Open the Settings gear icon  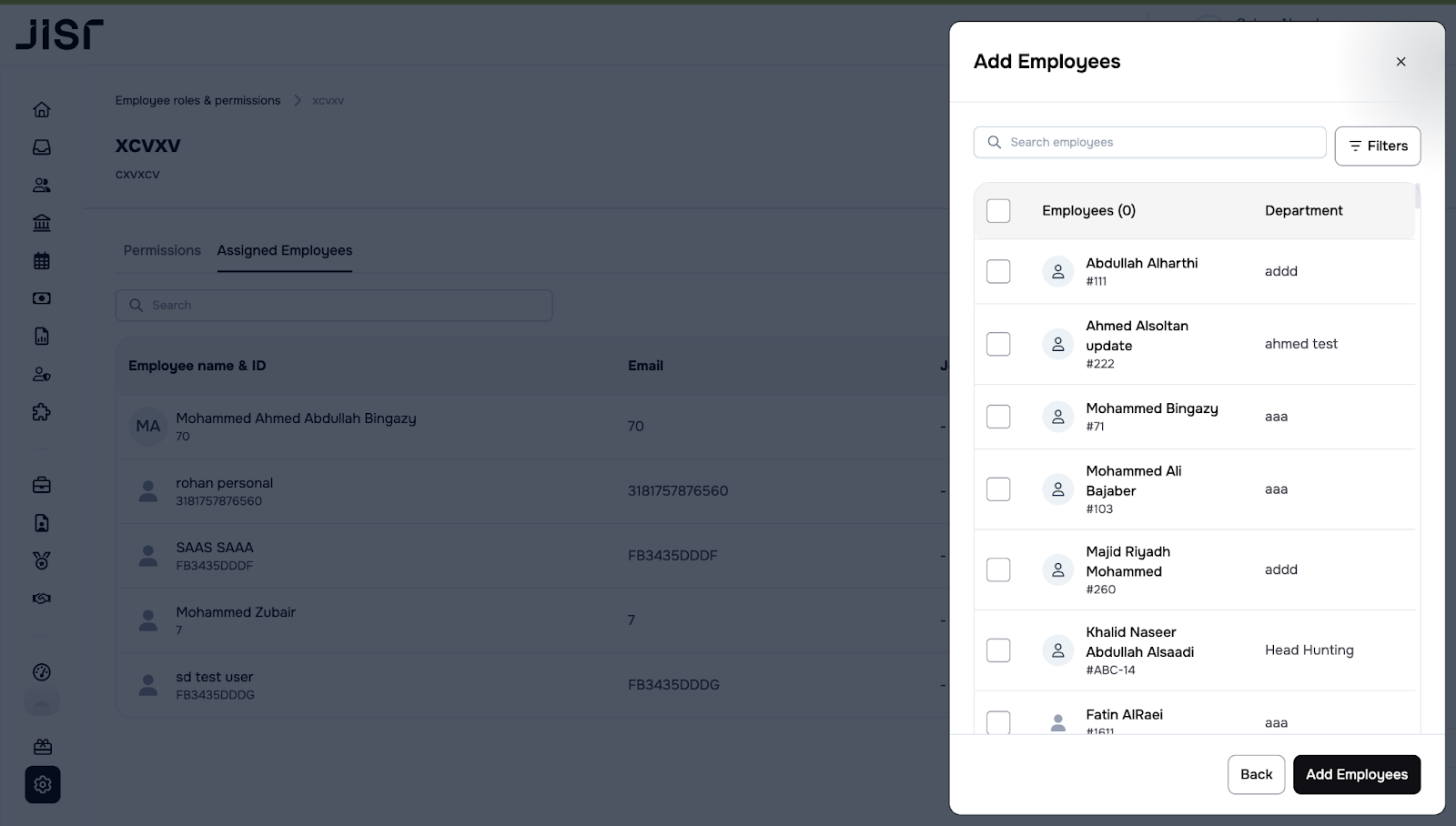(x=43, y=785)
